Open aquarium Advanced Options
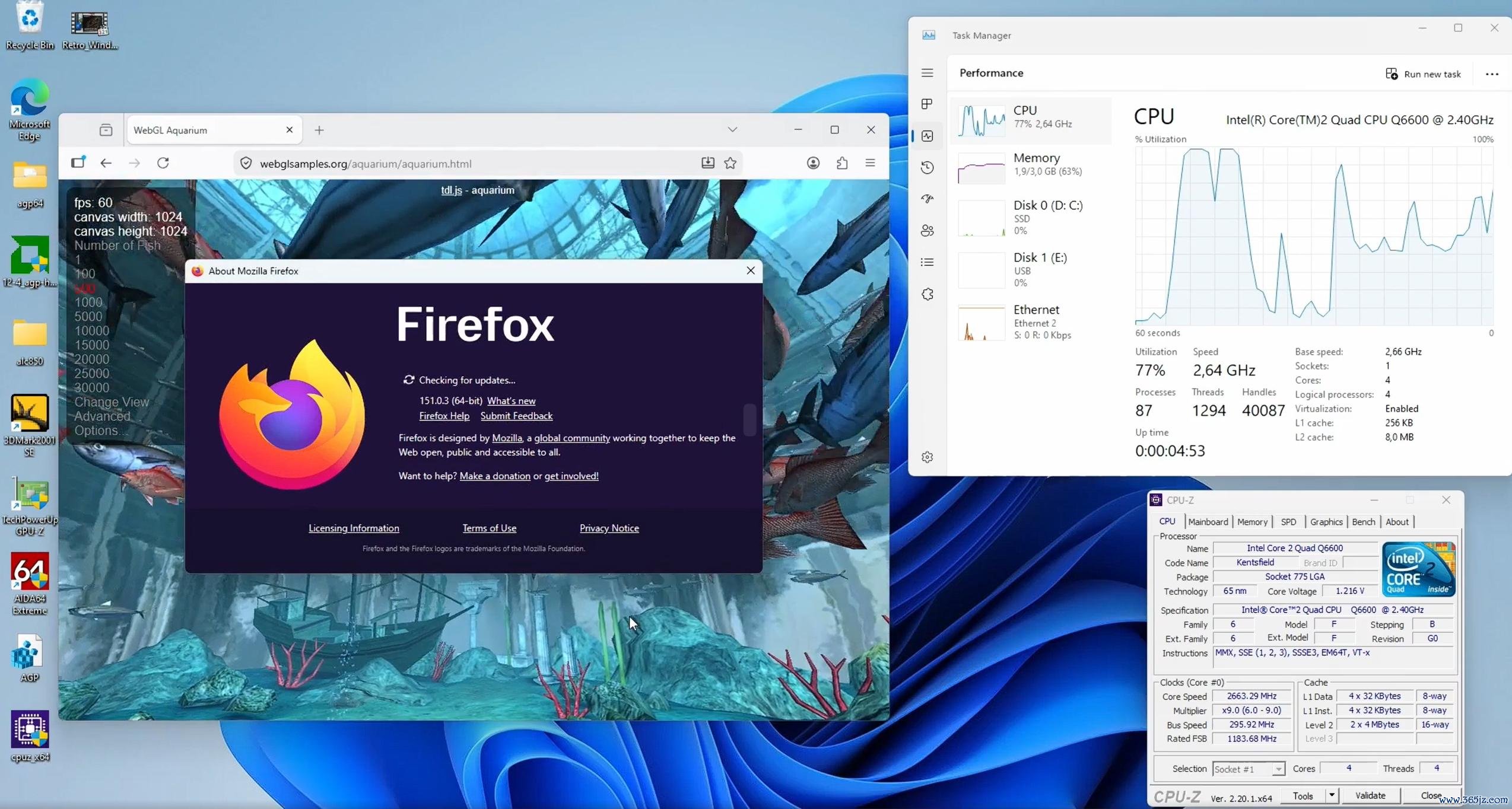1512x809 pixels. point(102,423)
